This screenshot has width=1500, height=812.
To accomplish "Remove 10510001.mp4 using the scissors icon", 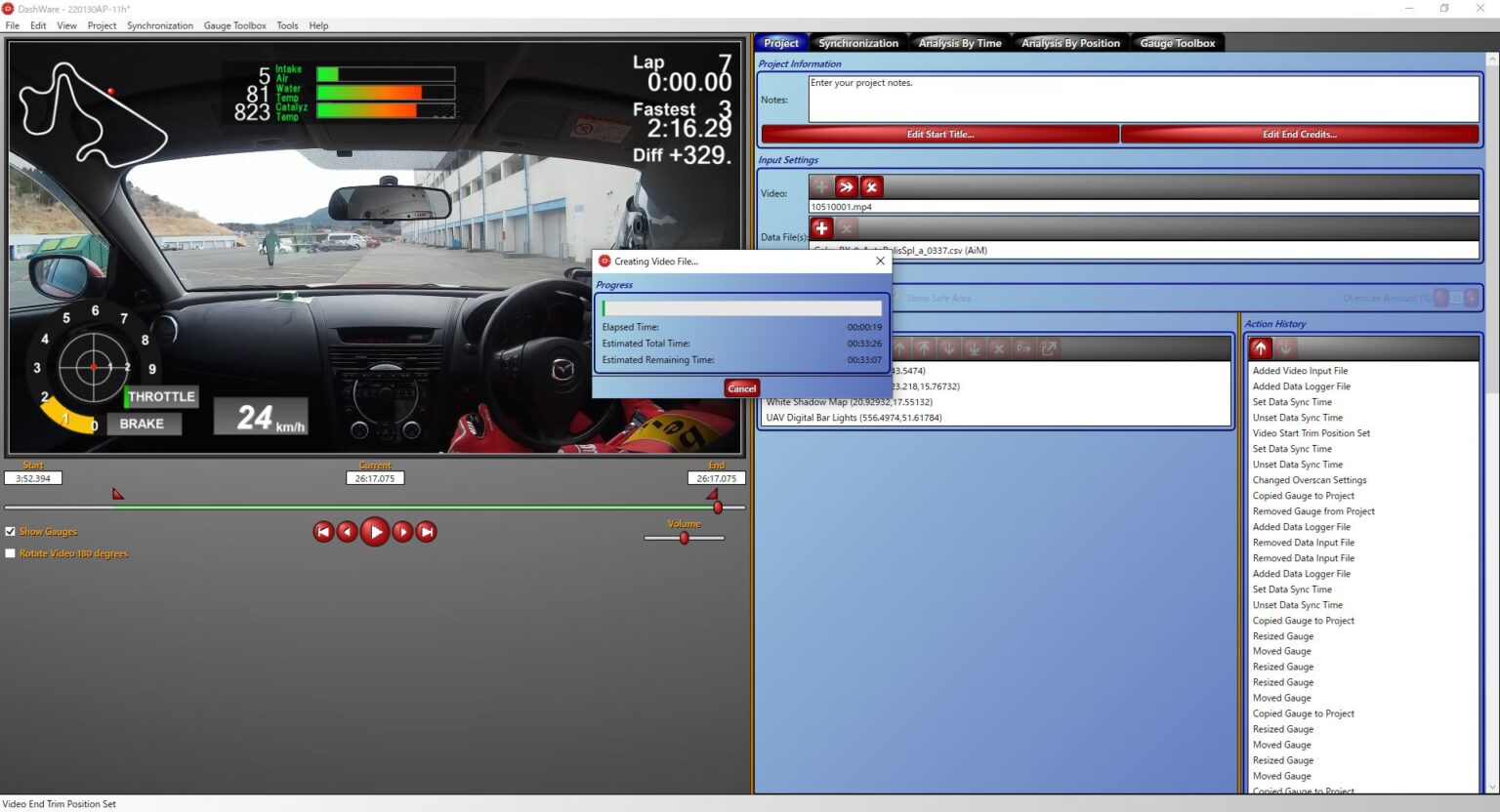I will pyautogui.click(x=871, y=186).
